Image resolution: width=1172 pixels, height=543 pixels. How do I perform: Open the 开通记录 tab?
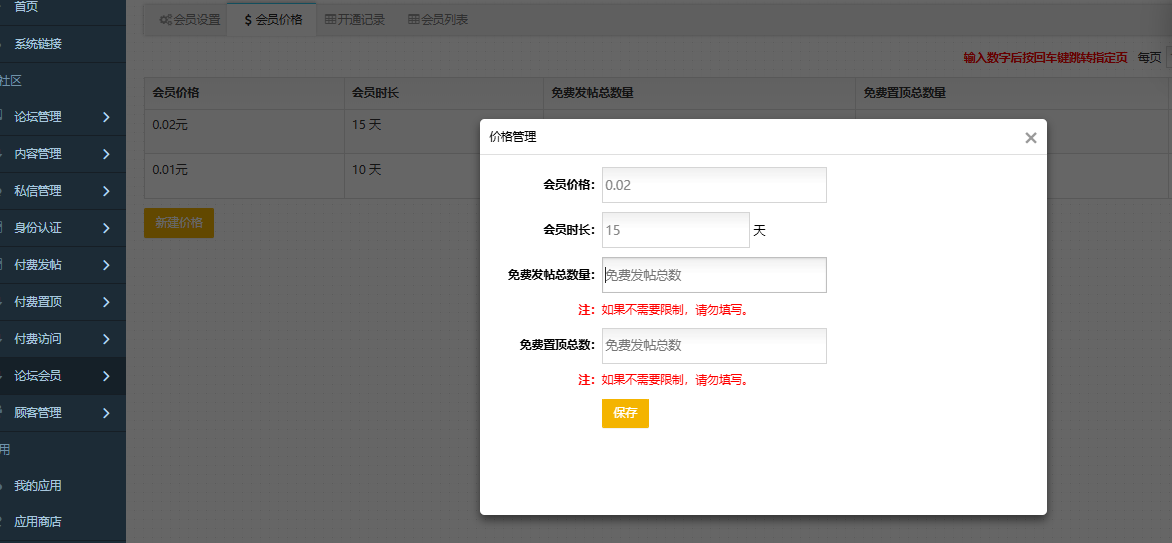pyautogui.click(x=355, y=19)
